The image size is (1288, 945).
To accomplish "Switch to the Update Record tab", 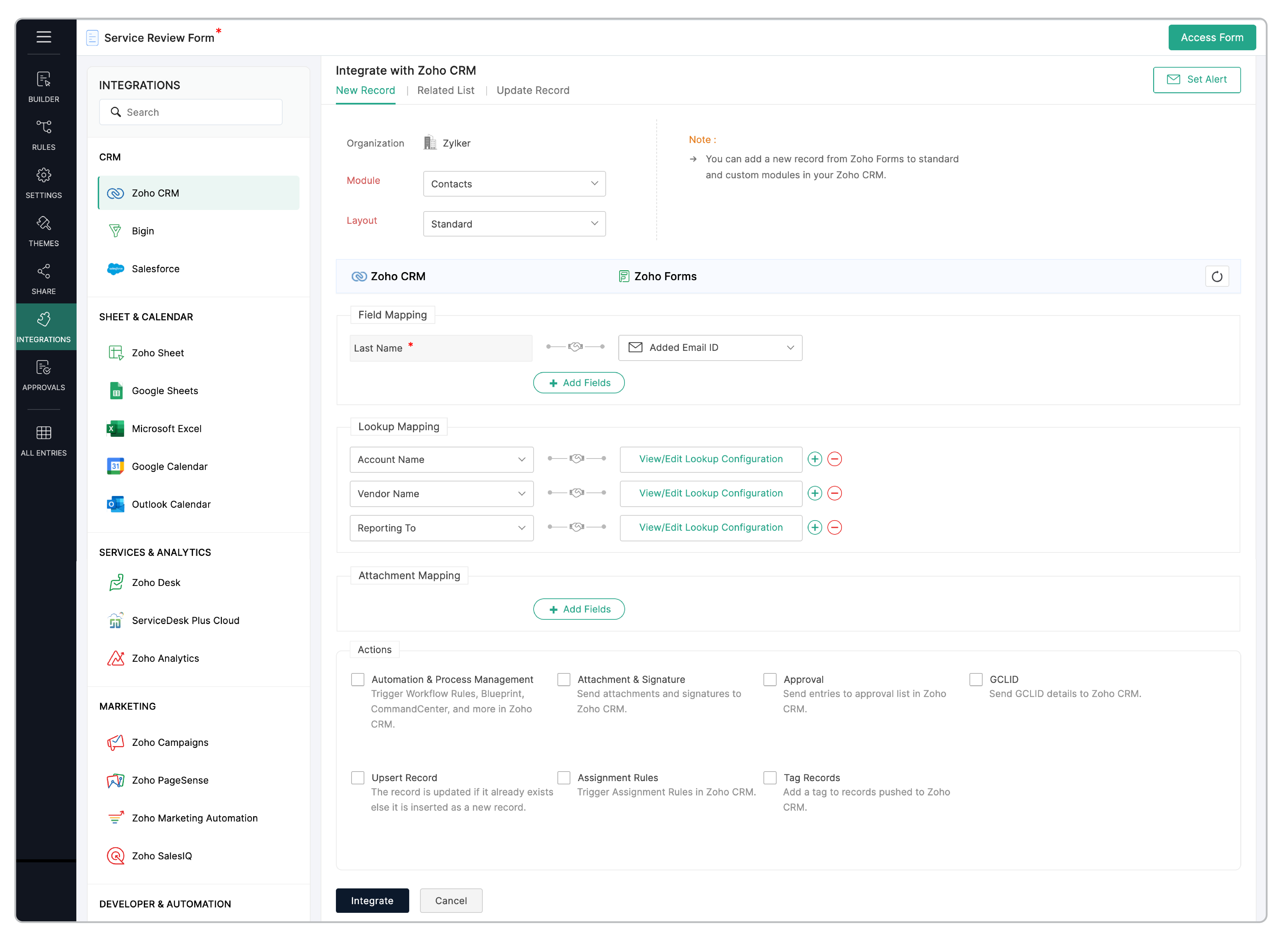I will (533, 90).
